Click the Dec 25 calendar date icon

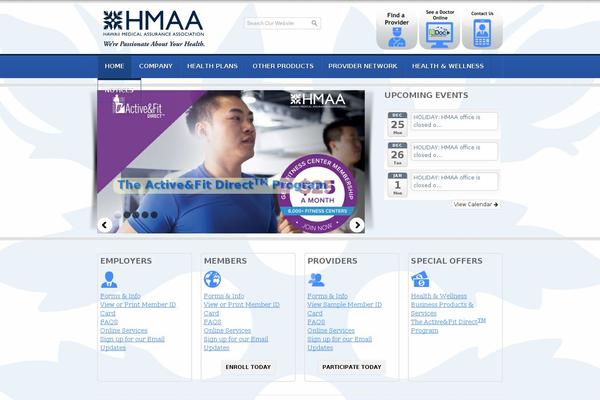coord(397,124)
